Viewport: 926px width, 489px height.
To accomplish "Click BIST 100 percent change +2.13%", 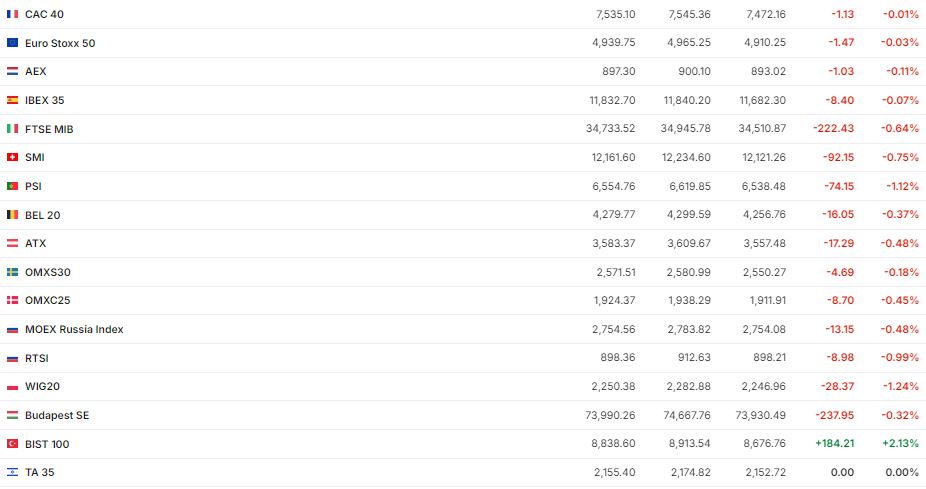I will 900,444.
